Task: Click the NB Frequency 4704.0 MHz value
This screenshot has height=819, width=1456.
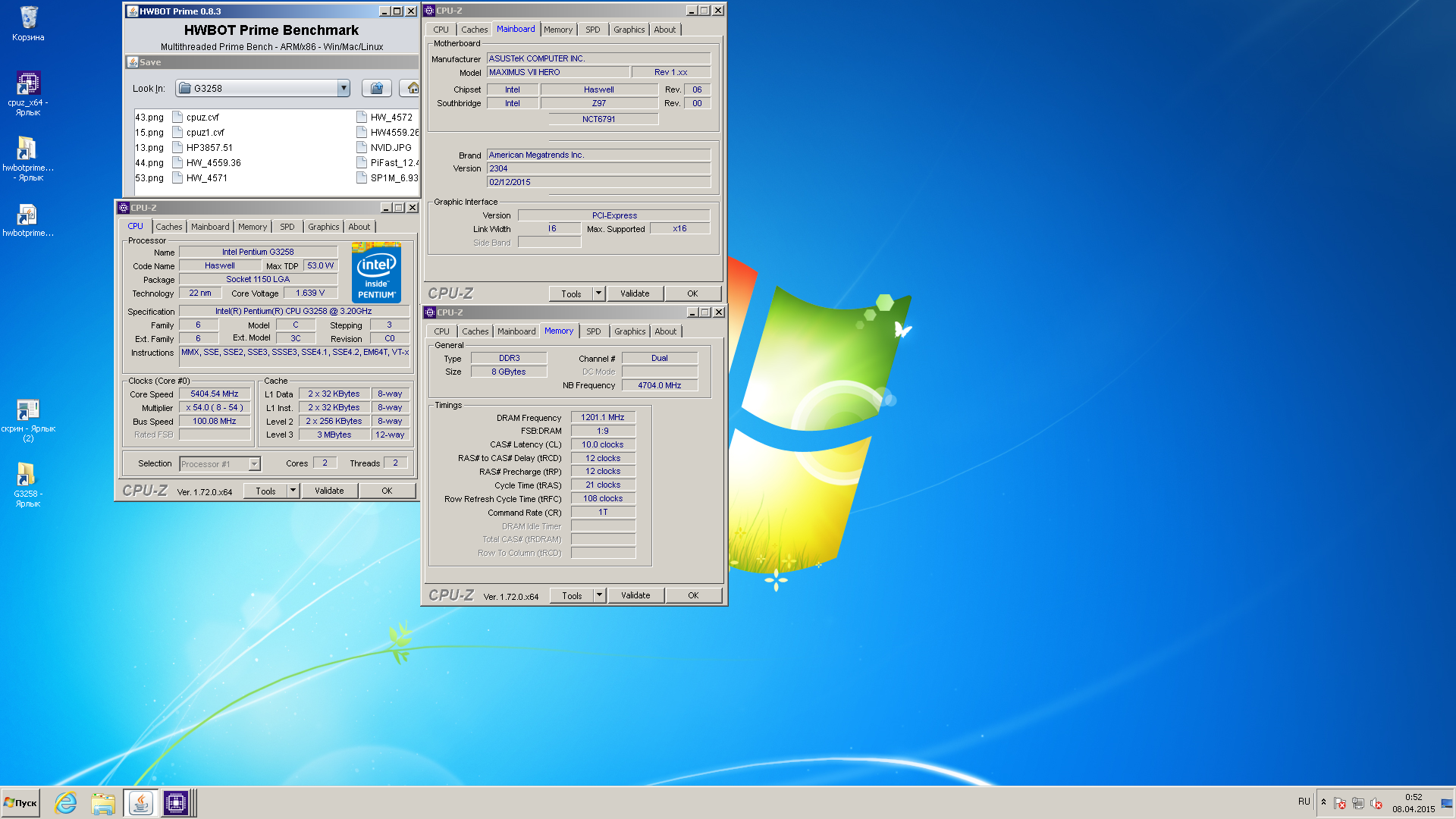Action: click(660, 385)
